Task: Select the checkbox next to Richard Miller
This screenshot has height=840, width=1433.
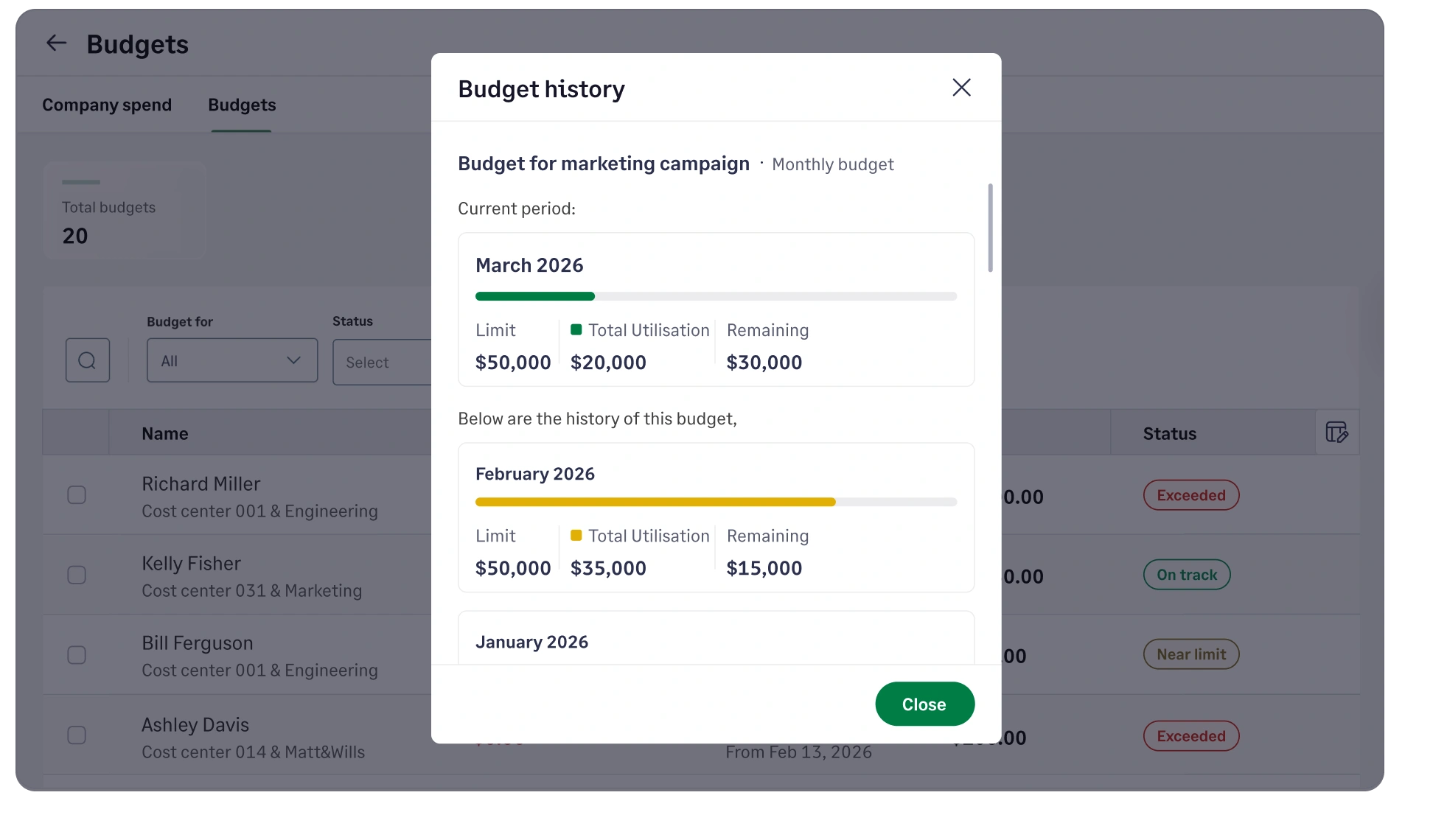Action: click(x=77, y=495)
